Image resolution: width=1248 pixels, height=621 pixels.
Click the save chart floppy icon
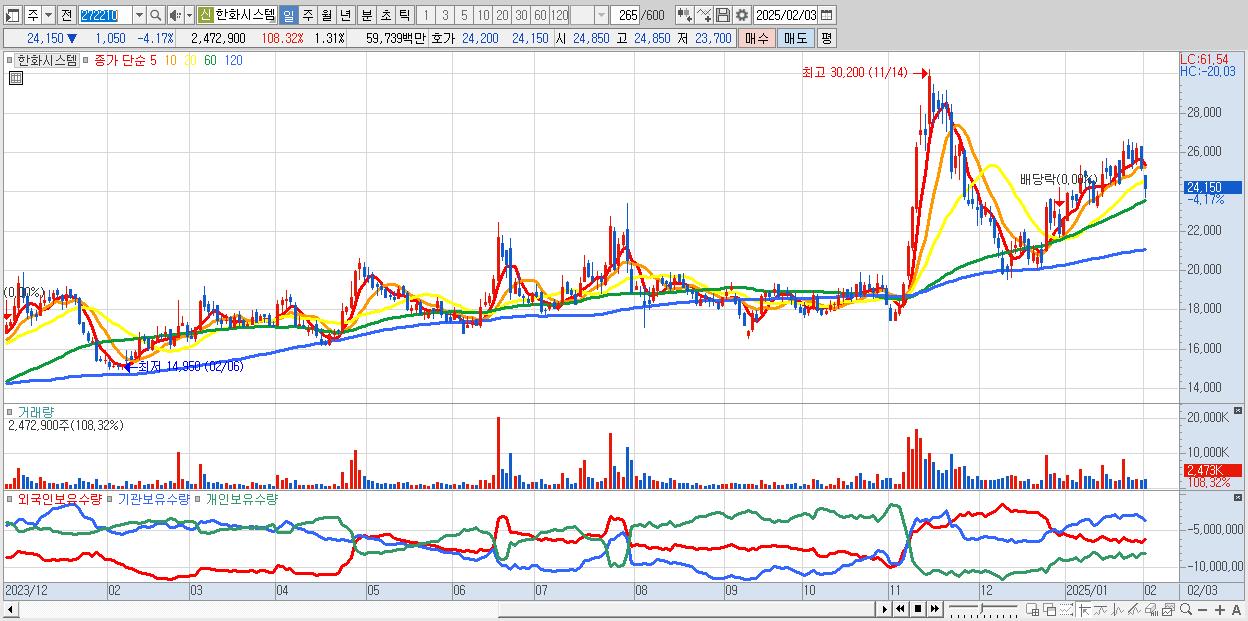tap(722, 15)
